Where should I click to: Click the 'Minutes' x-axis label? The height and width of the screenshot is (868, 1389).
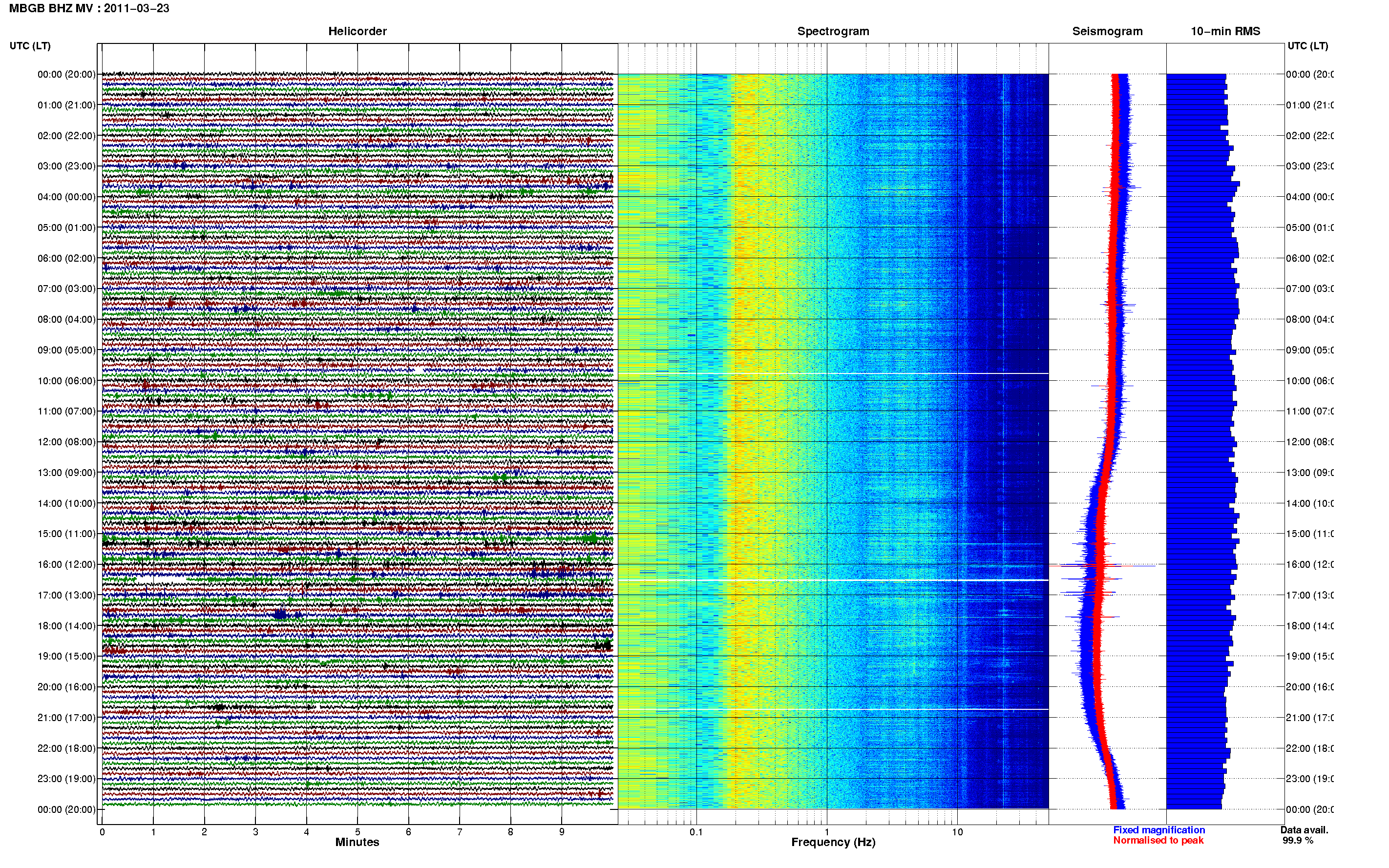pos(357,842)
